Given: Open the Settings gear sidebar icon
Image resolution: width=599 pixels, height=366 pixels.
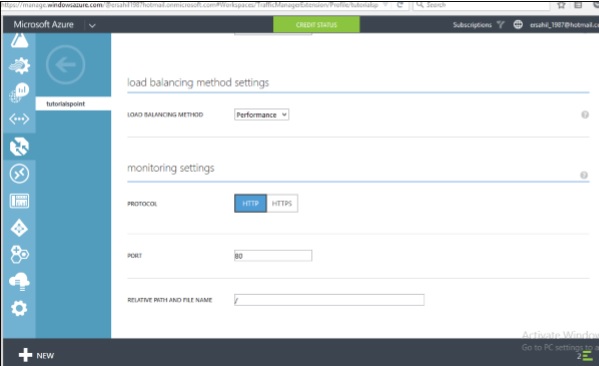Looking at the screenshot, I should (19, 308).
